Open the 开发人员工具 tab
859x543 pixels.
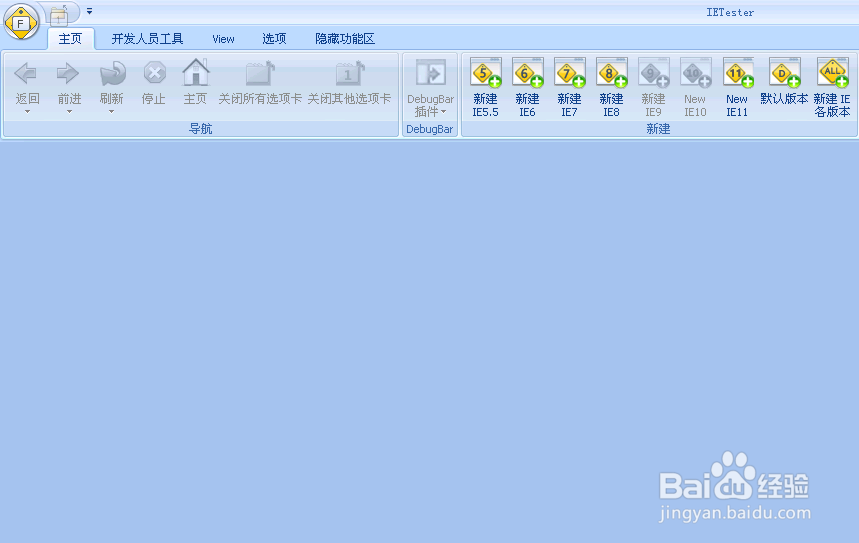click(147, 39)
